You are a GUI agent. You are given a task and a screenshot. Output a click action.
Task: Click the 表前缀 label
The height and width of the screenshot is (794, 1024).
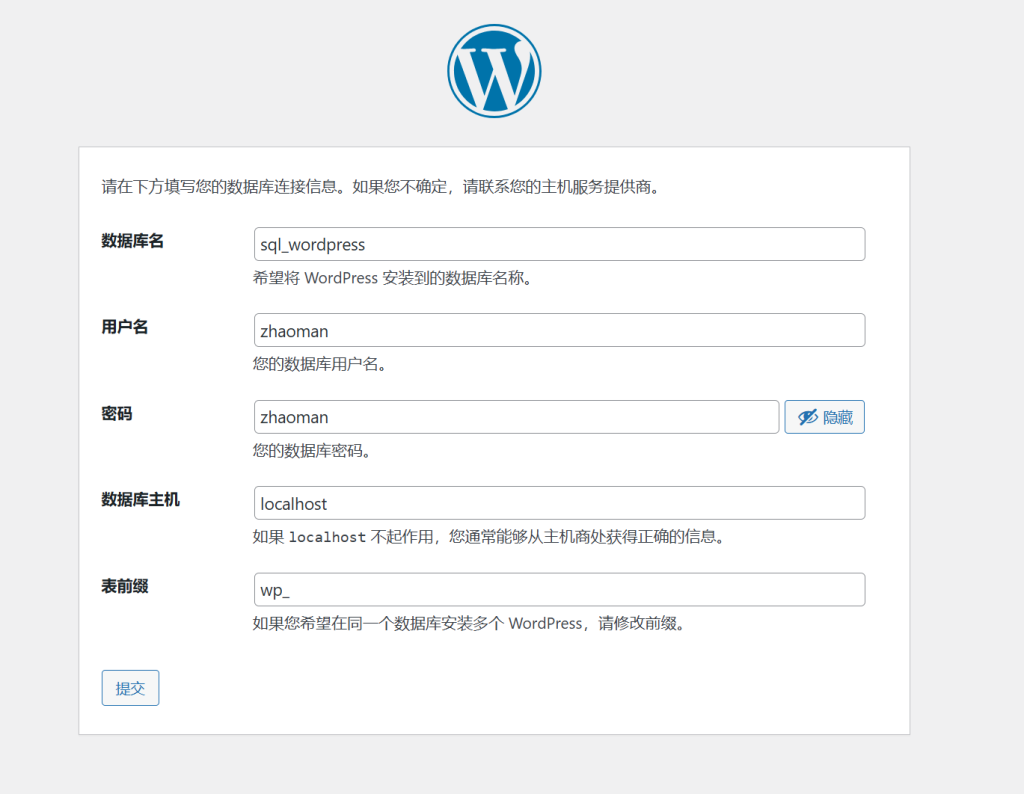(x=125, y=586)
